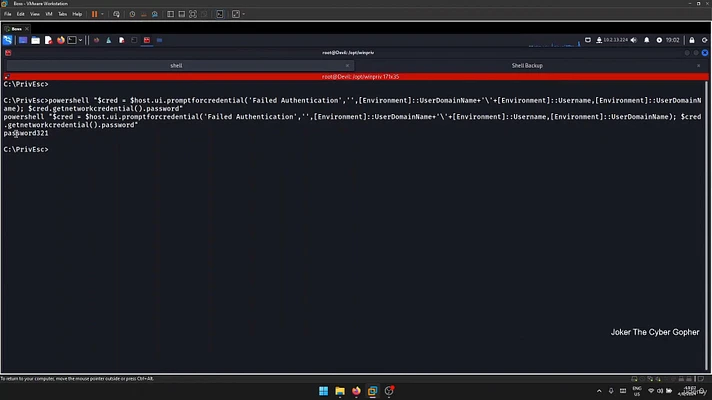The height and width of the screenshot is (400, 712).
Task: Open Firefox from the Kali panel
Action: pos(60,40)
